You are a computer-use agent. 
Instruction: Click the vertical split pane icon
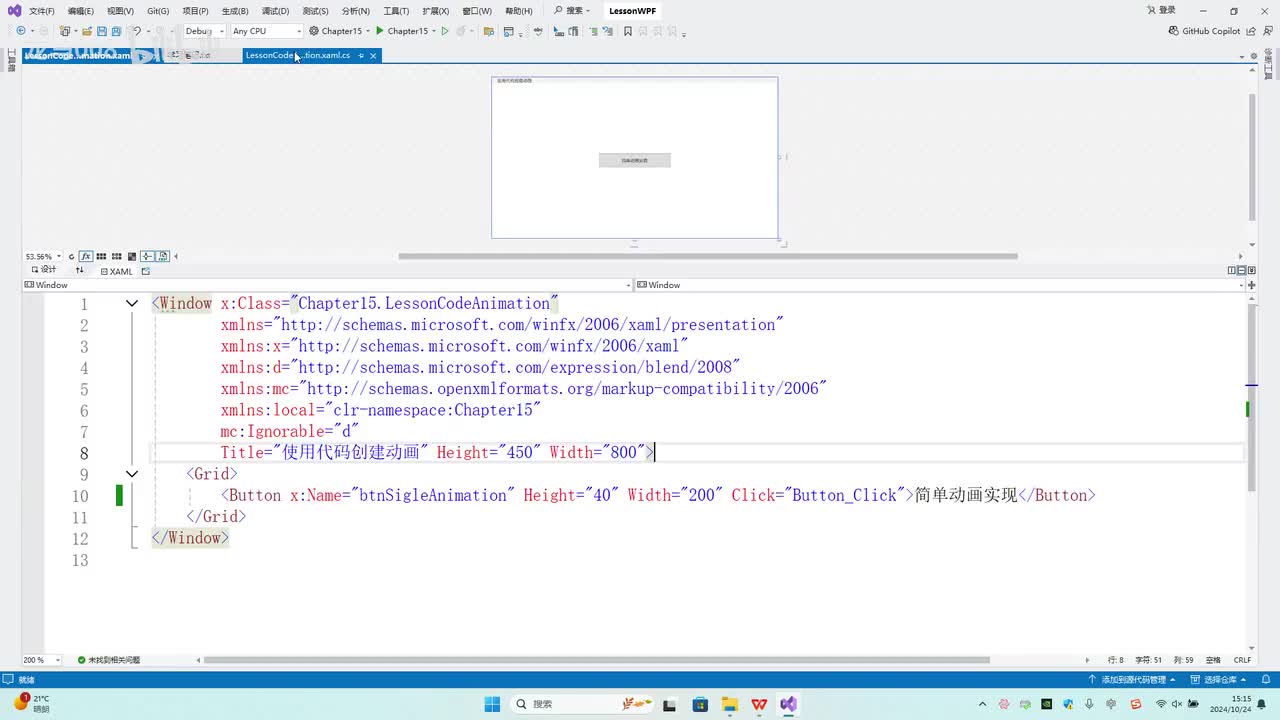(1232, 271)
